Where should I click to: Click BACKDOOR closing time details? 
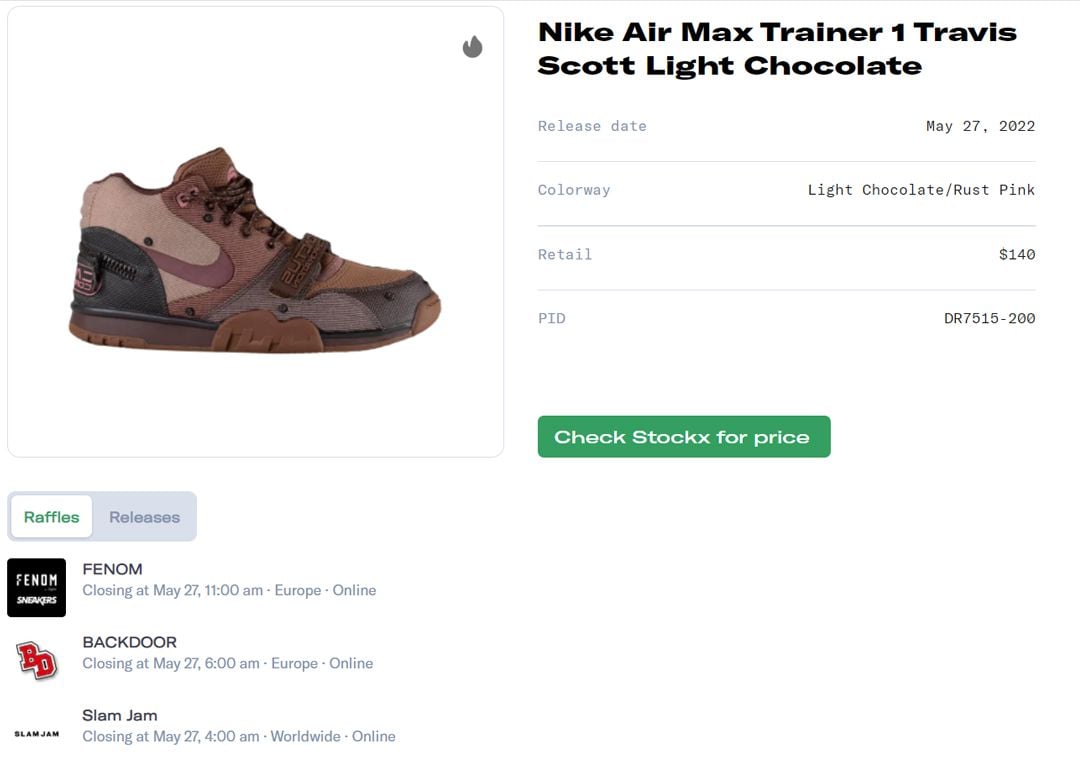[x=227, y=663]
